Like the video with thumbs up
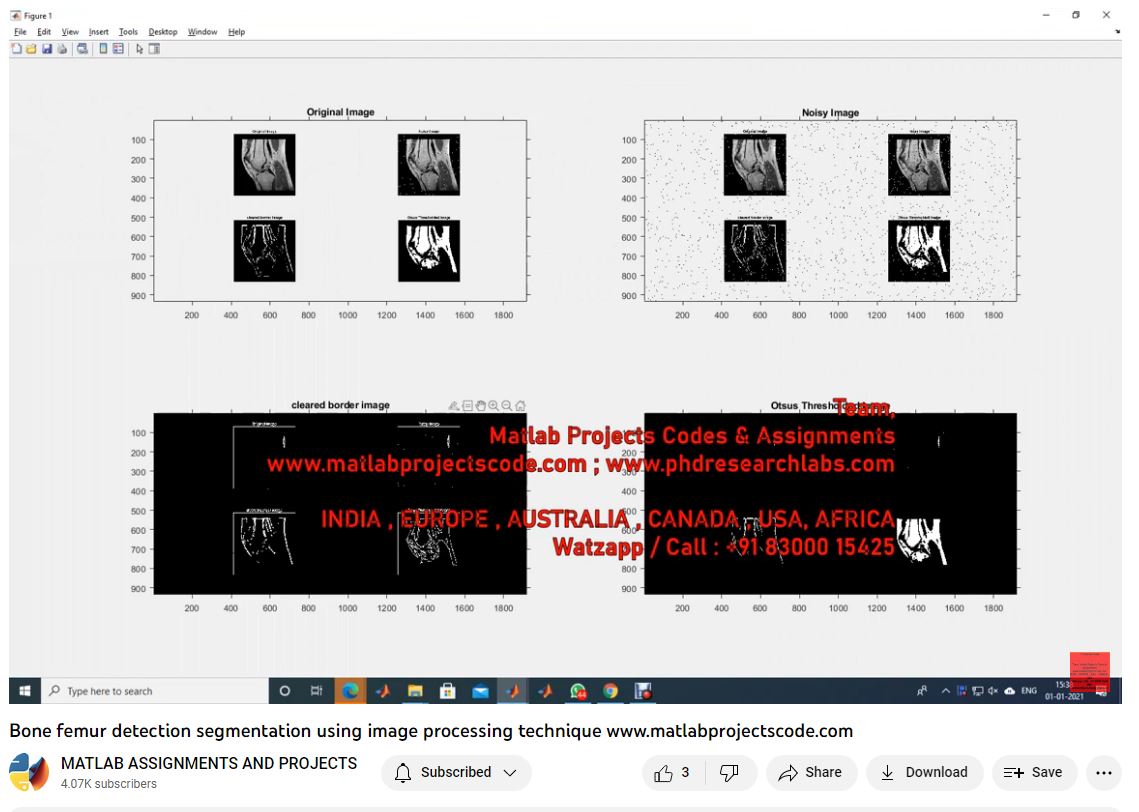 (673, 772)
